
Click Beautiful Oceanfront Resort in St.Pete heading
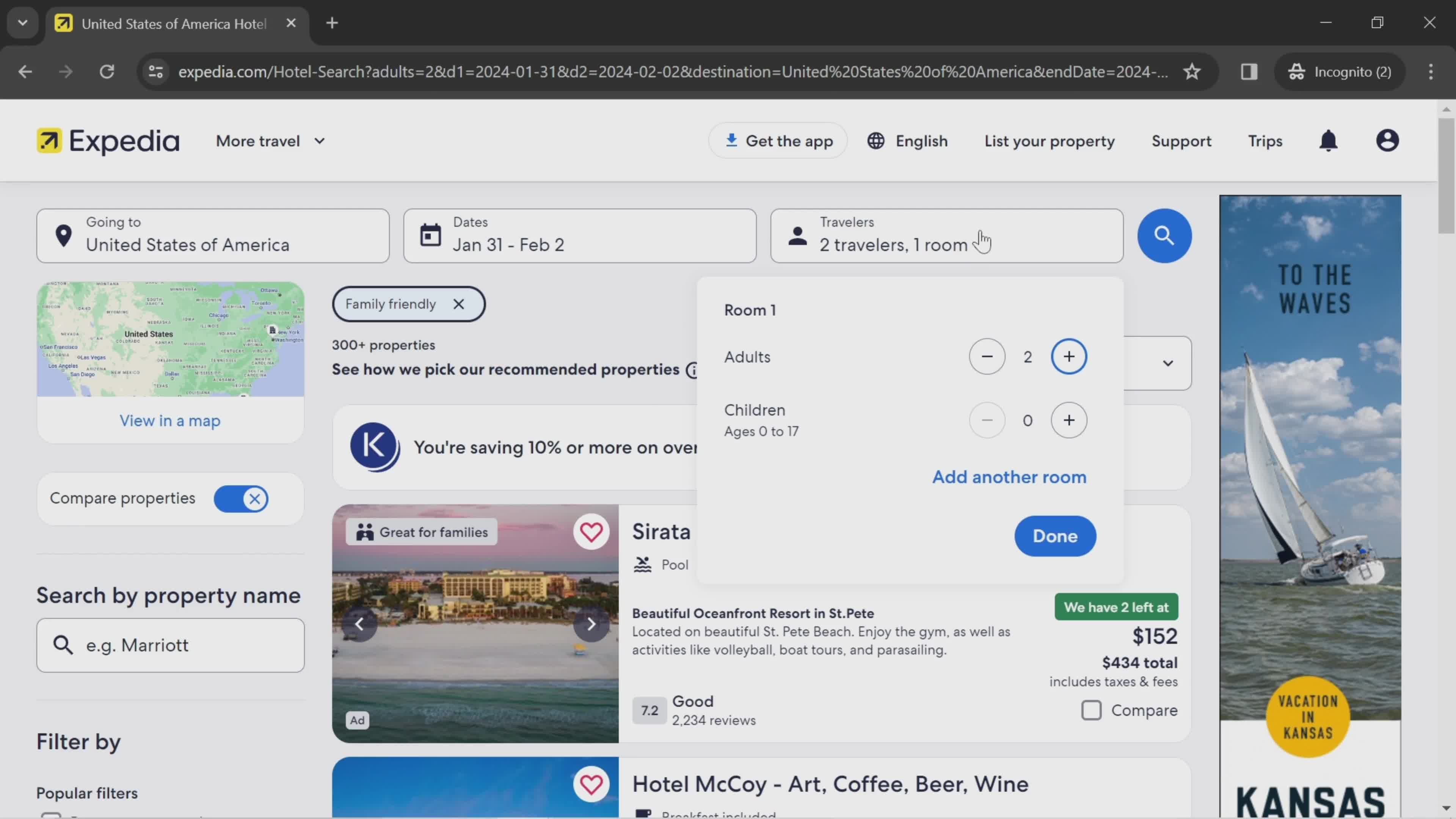click(x=753, y=613)
